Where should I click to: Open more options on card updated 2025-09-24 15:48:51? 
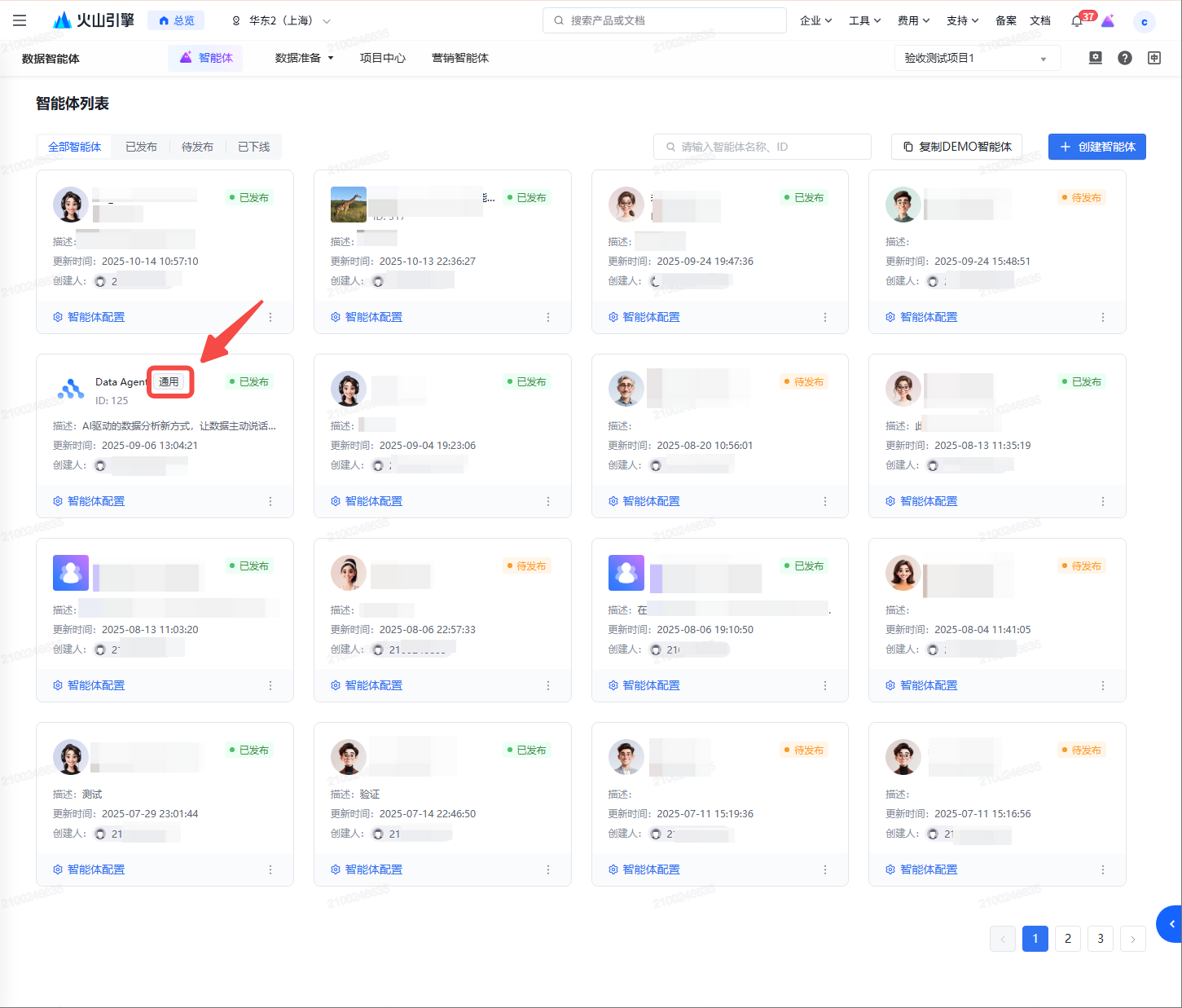[1103, 317]
